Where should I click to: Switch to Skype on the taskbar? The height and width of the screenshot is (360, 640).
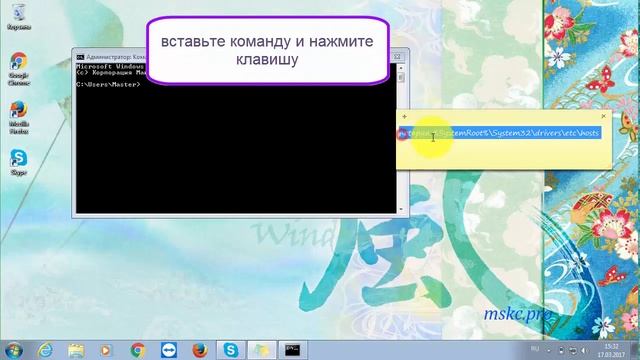click(231, 350)
